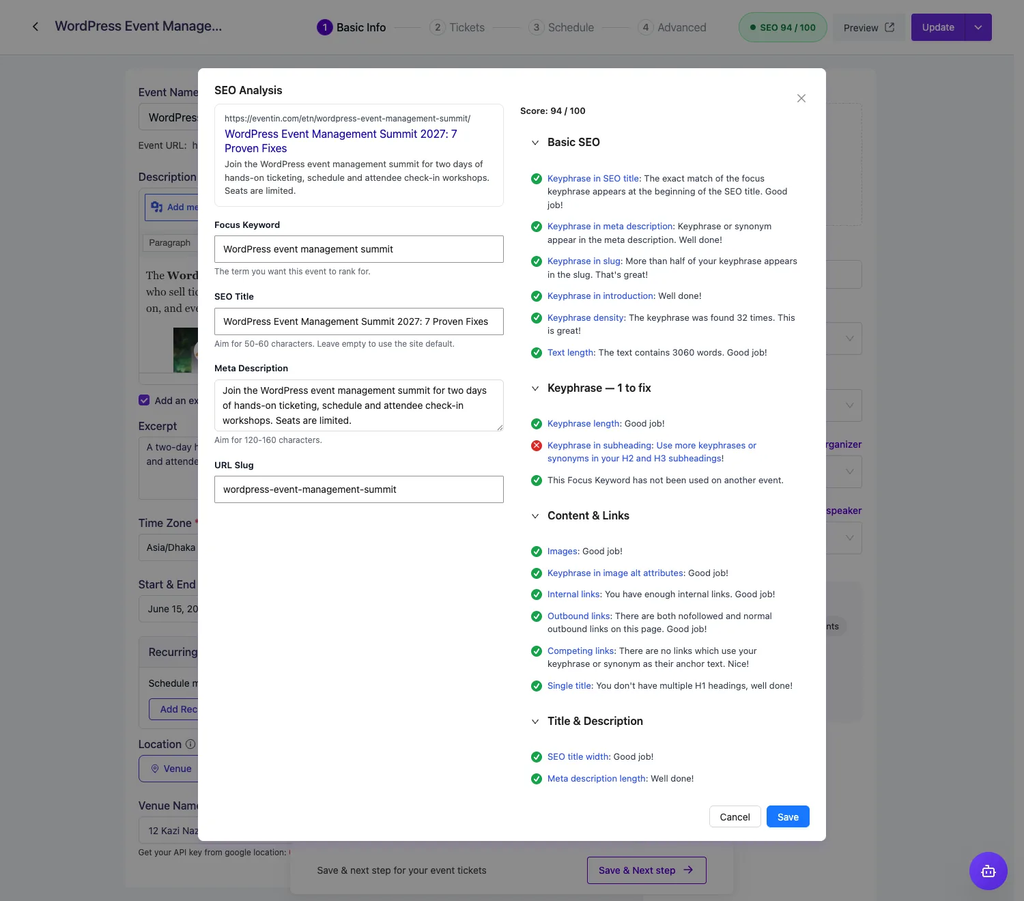
Task: Click green check beside Single title
Action: coord(536,686)
